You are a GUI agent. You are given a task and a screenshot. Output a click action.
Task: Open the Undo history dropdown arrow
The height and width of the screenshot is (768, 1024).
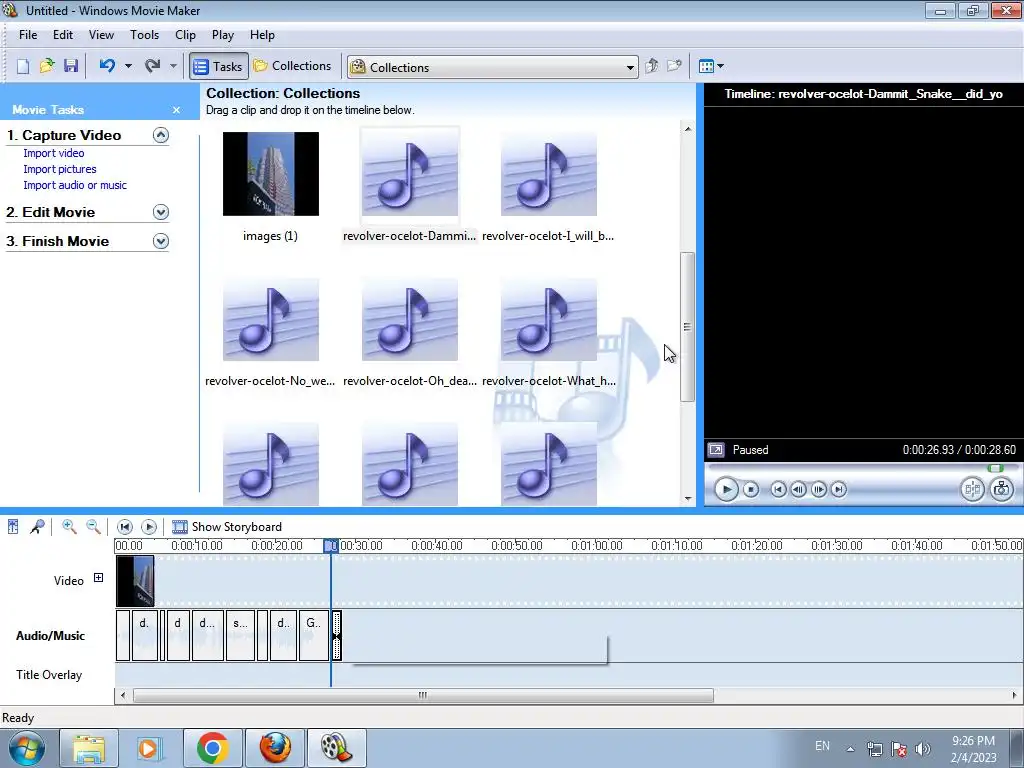(x=128, y=66)
